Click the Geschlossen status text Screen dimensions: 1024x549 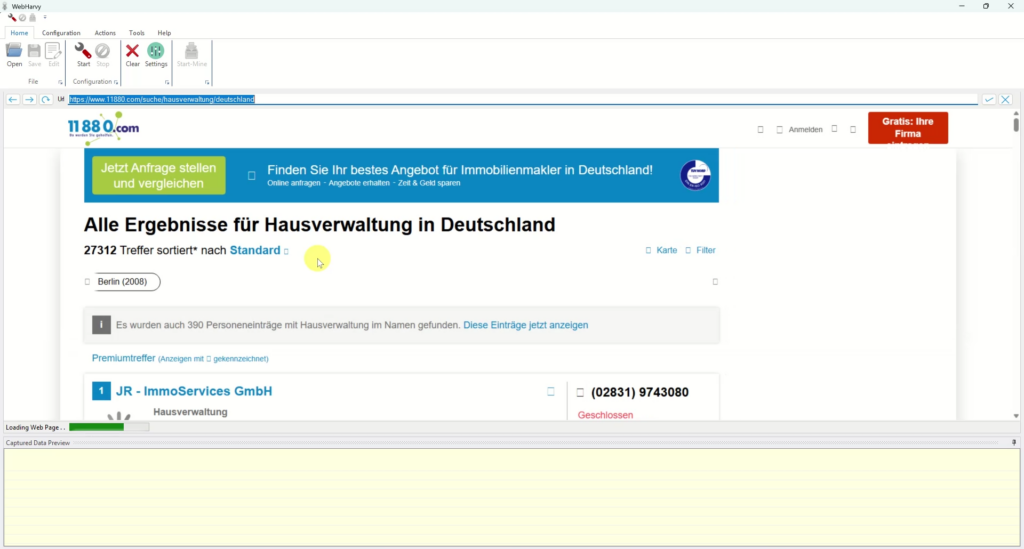(x=605, y=415)
